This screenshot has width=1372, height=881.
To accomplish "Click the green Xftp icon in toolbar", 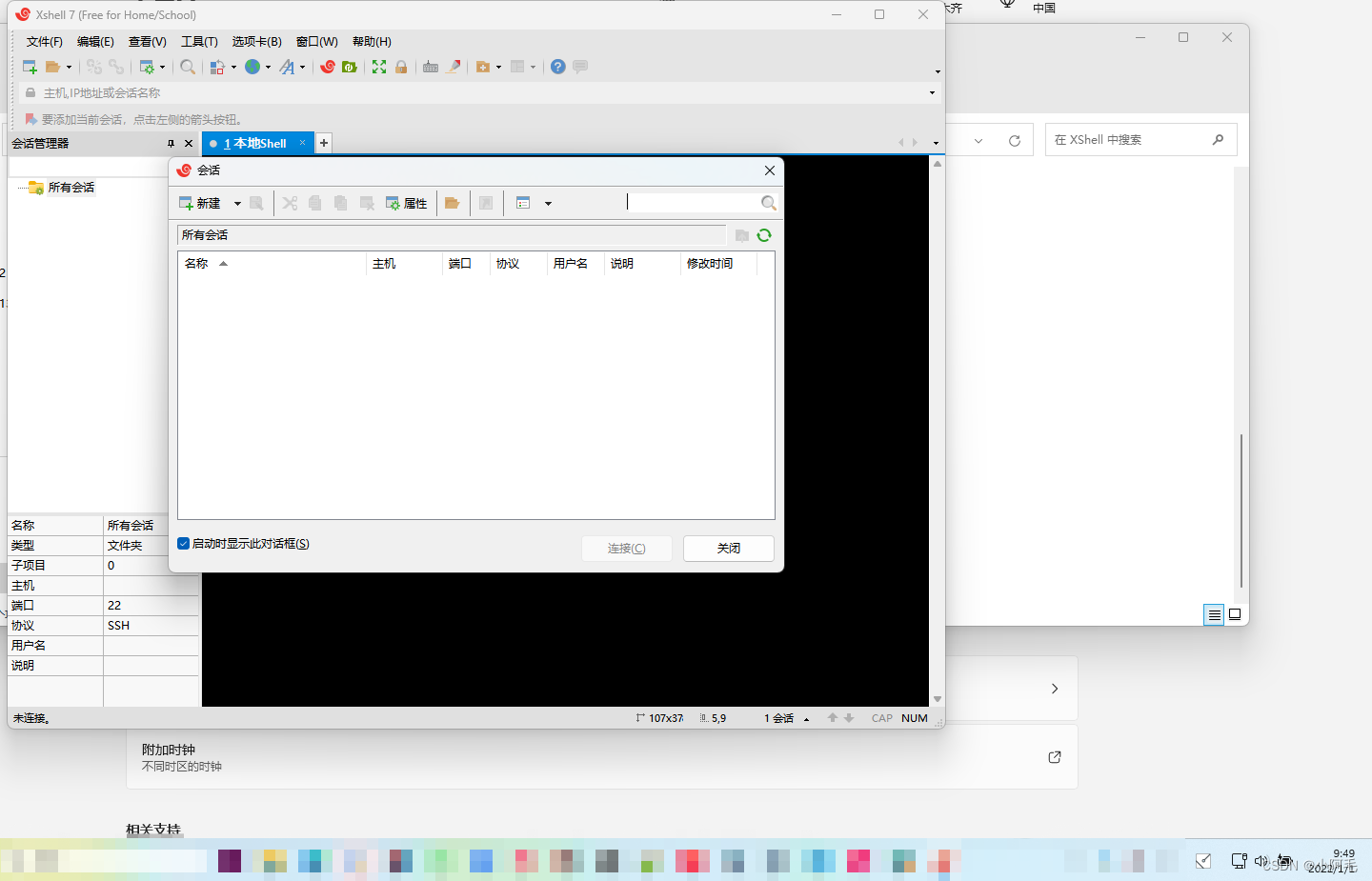I will tap(350, 67).
